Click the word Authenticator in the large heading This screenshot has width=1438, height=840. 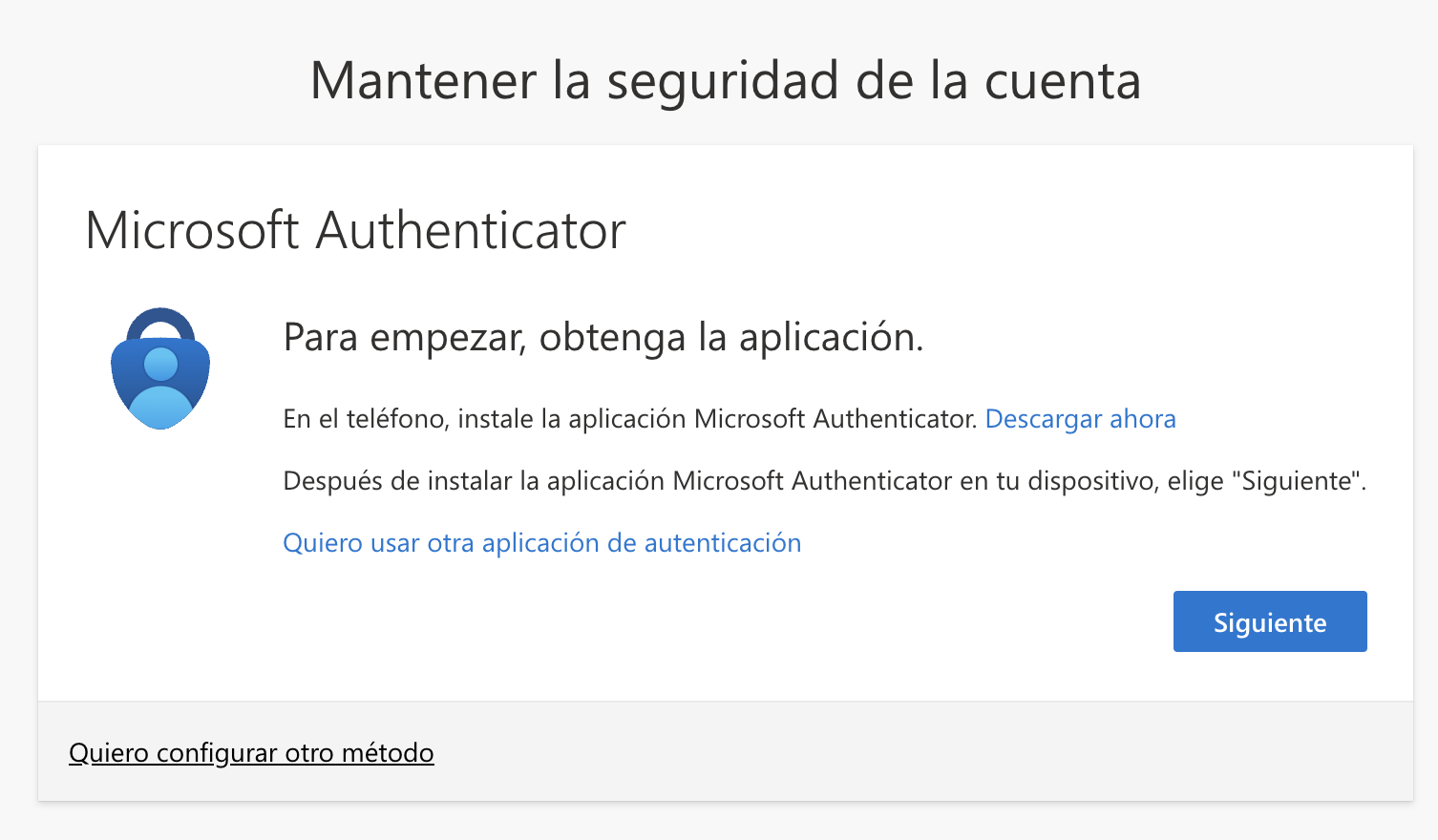point(471,231)
